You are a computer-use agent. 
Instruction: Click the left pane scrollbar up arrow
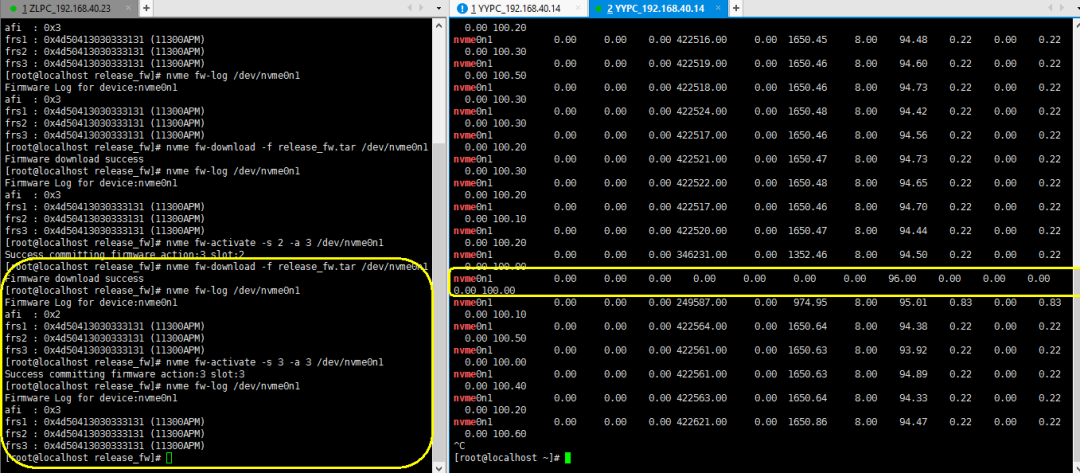[x=440, y=25]
